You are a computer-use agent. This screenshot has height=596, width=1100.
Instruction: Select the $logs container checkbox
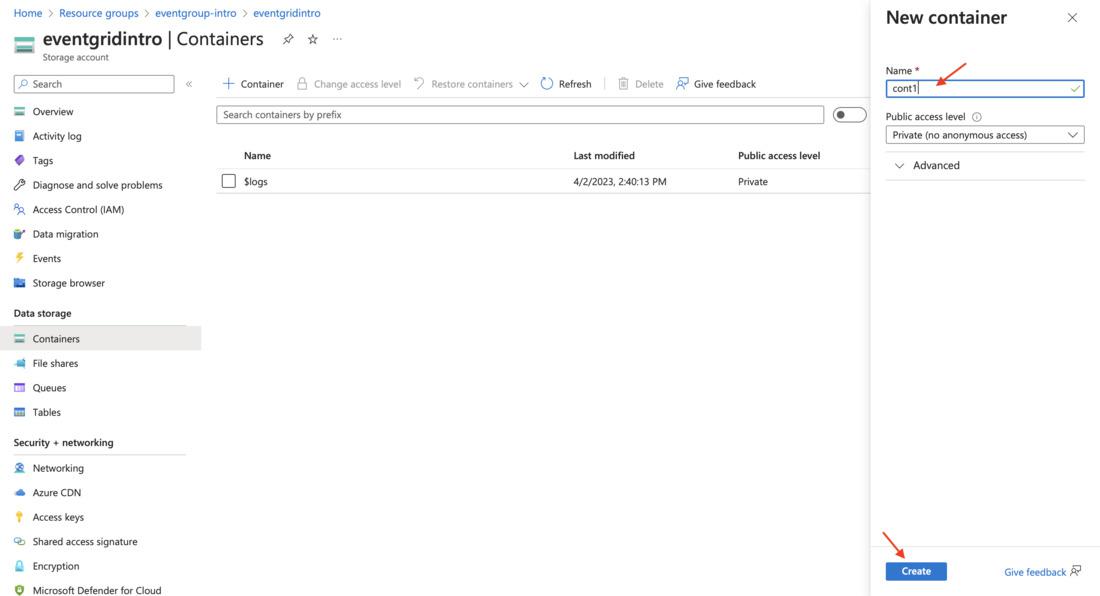pyautogui.click(x=229, y=181)
